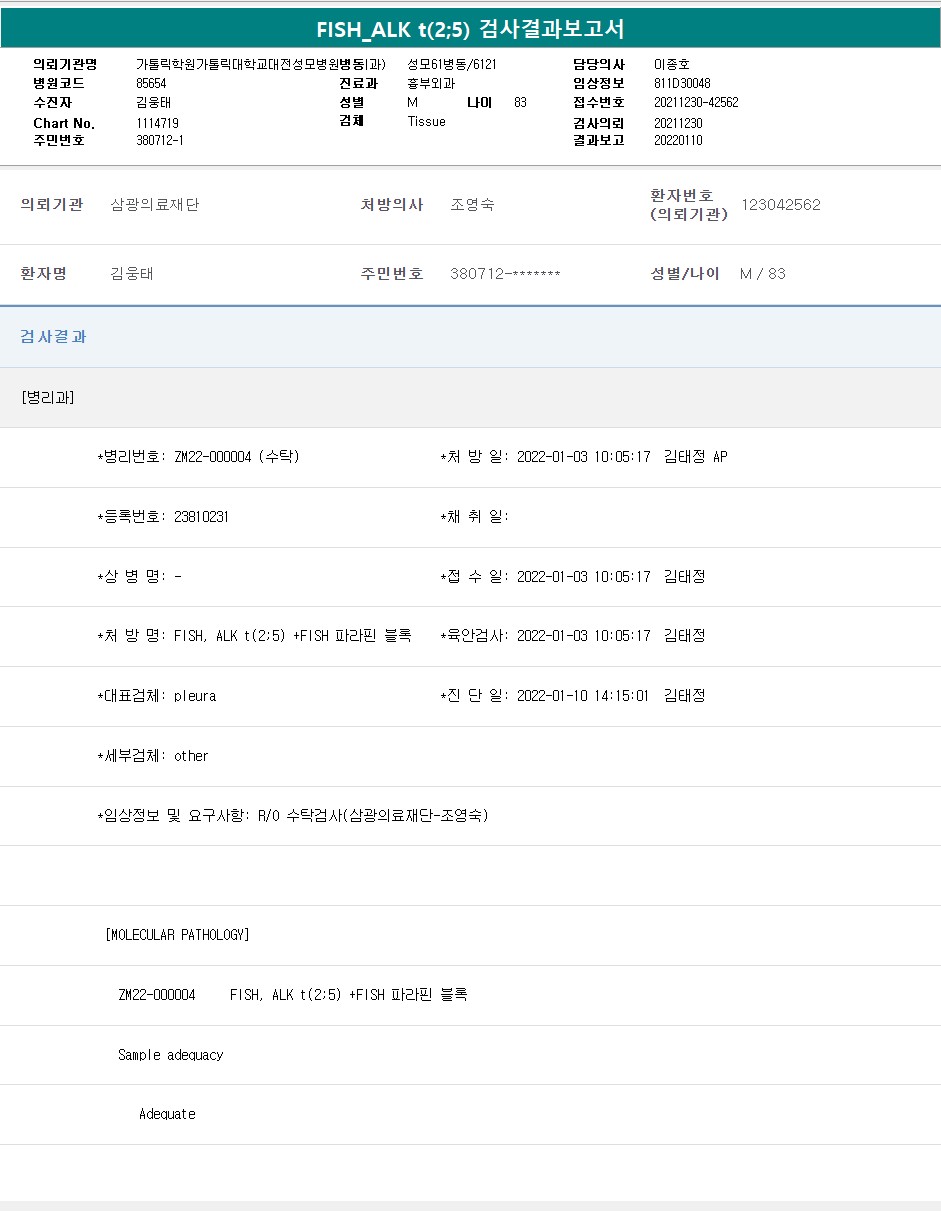This screenshot has height=1211, width=941.
Task: Select ward text 성모61병동/6121
Action: tap(452, 65)
